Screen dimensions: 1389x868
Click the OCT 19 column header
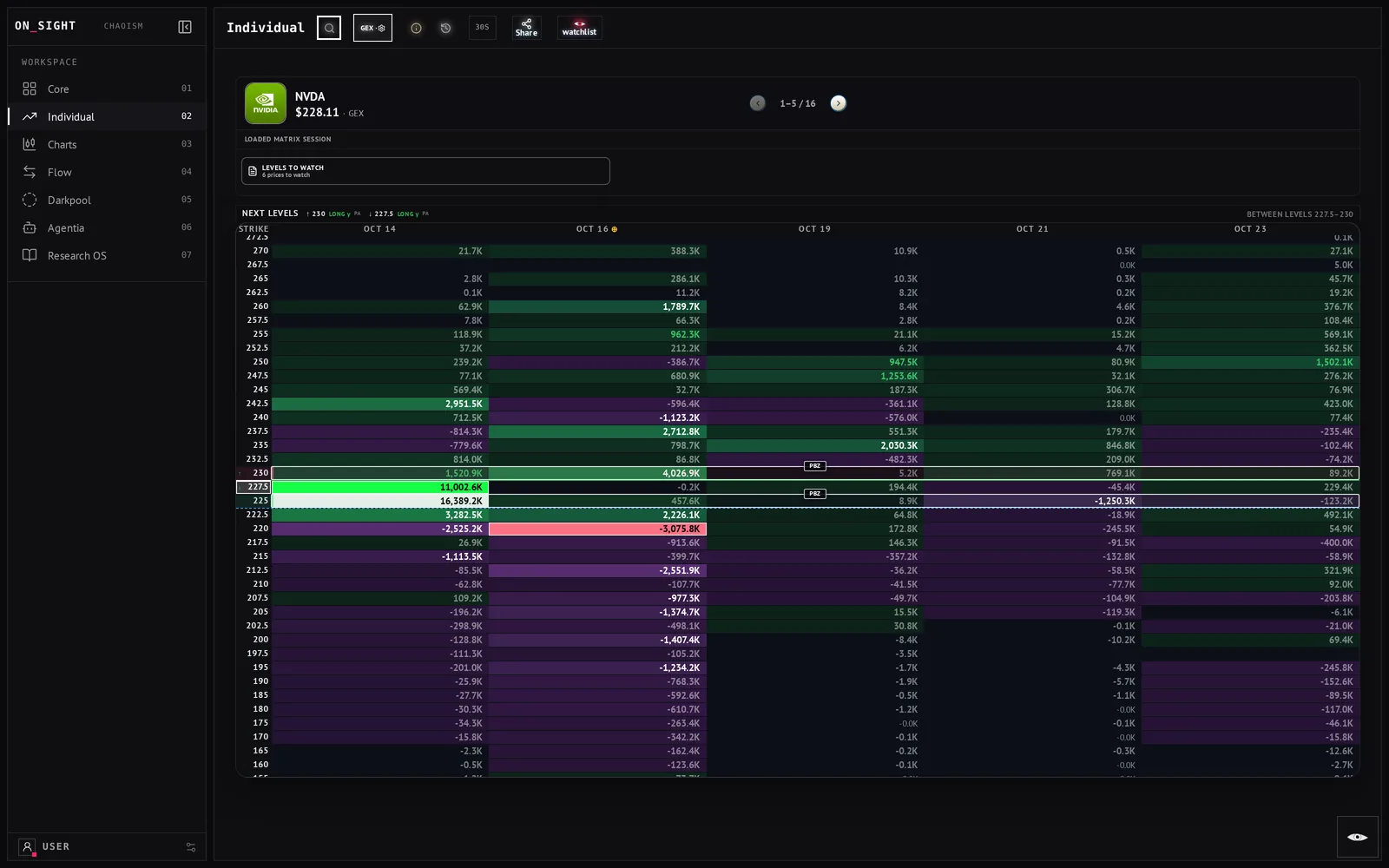coord(814,229)
